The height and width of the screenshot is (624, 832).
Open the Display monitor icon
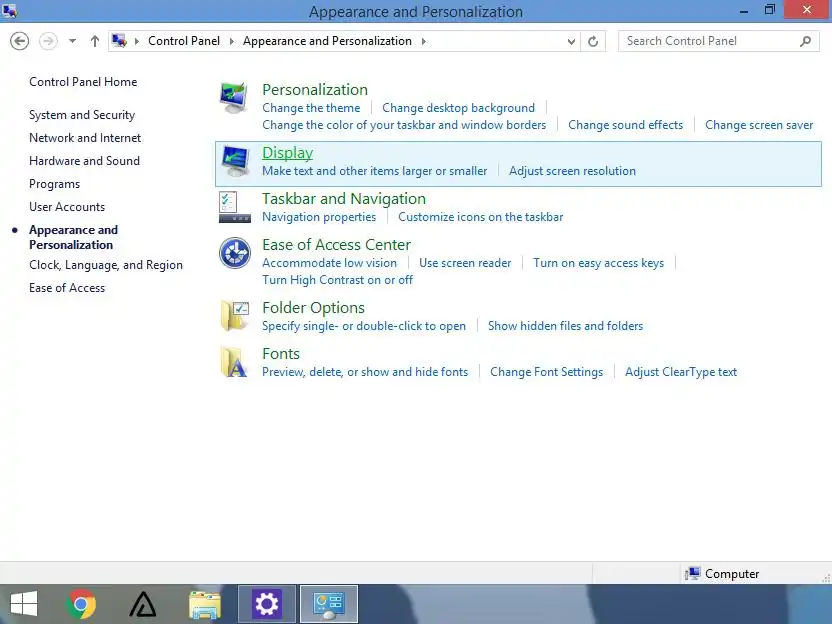[x=235, y=161]
